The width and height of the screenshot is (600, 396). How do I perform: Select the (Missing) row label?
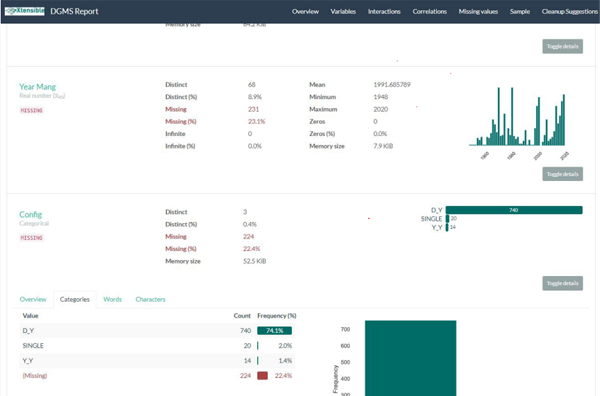point(35,375)
